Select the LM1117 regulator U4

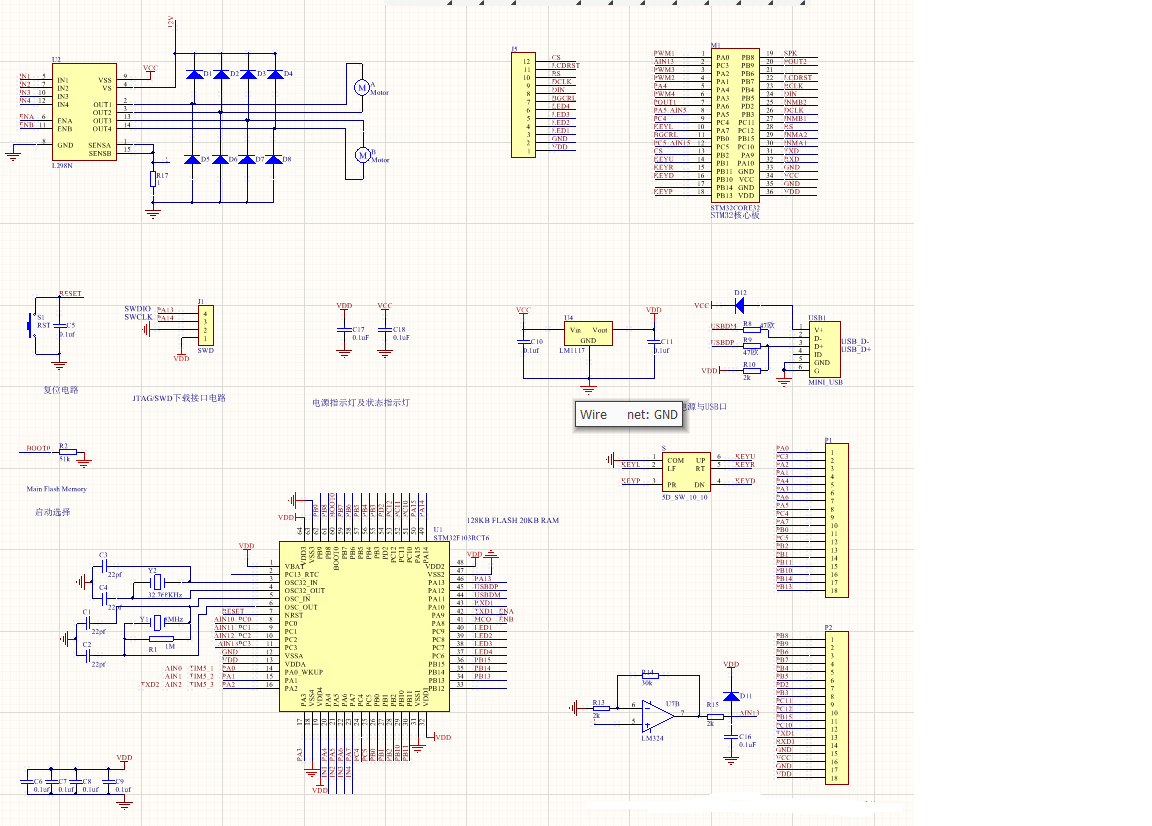pos(588,334)
